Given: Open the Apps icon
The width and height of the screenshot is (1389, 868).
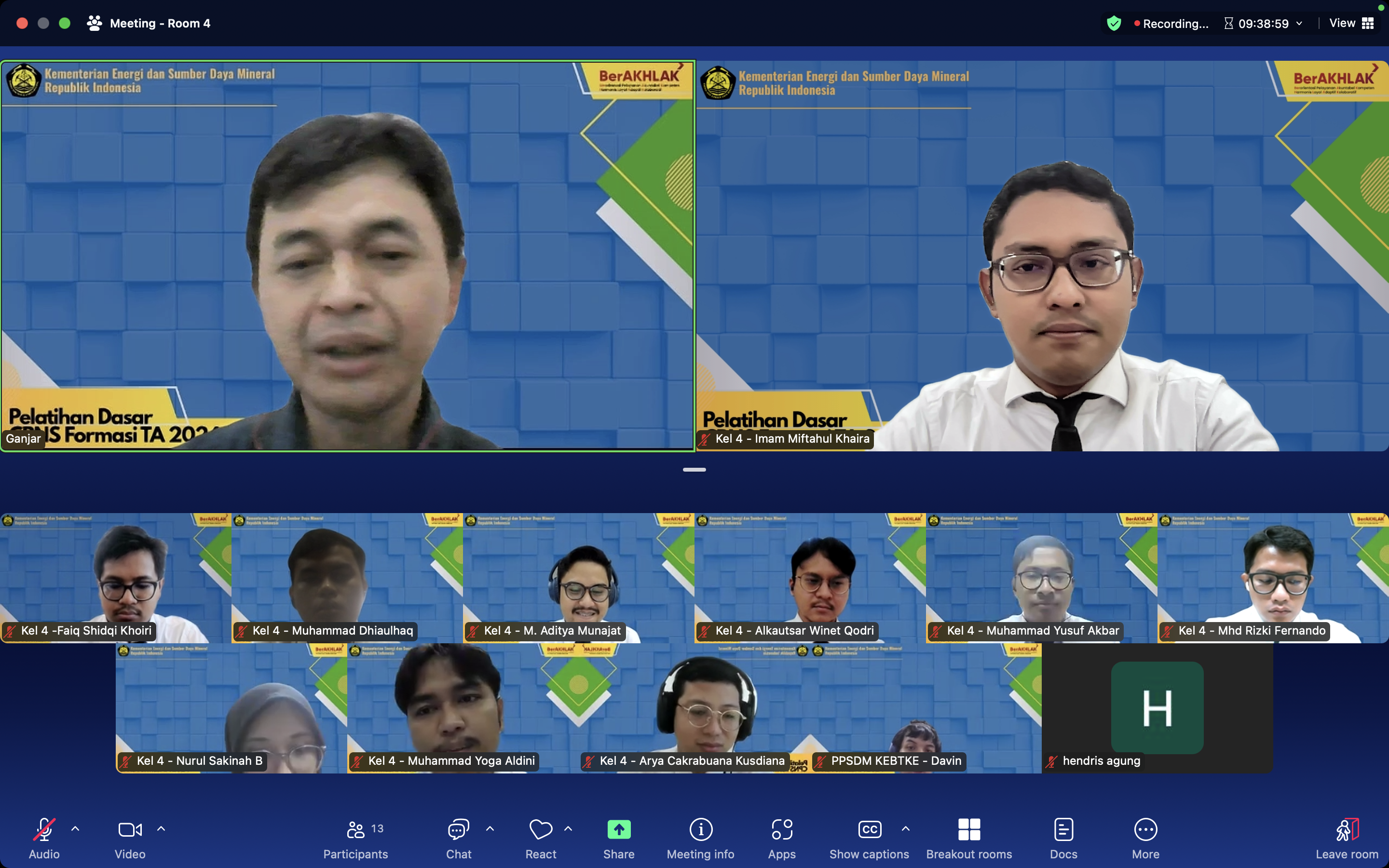Looking at the screenshot, I should click(x=782, y=829).
